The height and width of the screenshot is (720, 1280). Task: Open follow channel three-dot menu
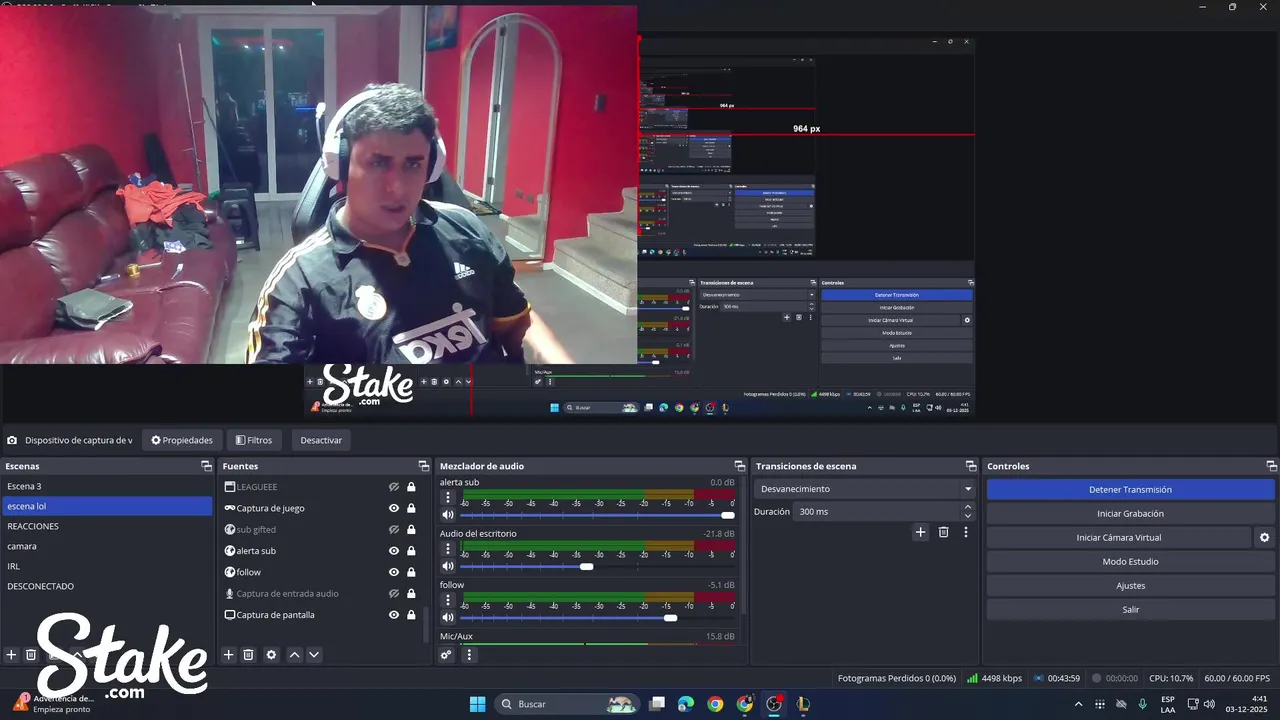pyautogui.click(x=448, y=600)
